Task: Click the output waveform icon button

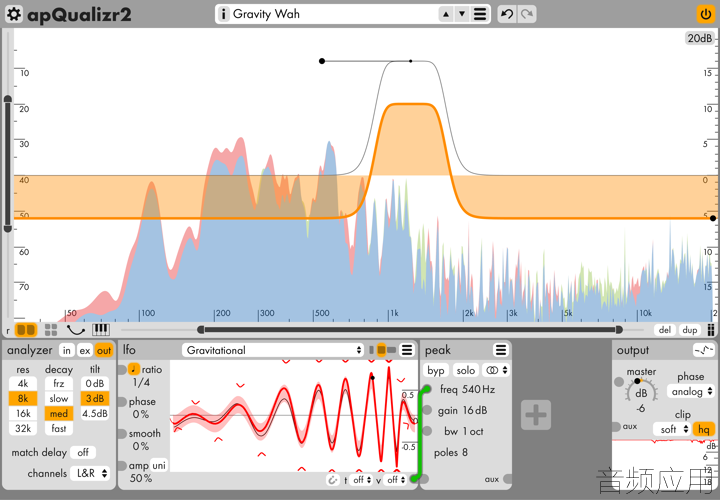Action: (703, 350)
